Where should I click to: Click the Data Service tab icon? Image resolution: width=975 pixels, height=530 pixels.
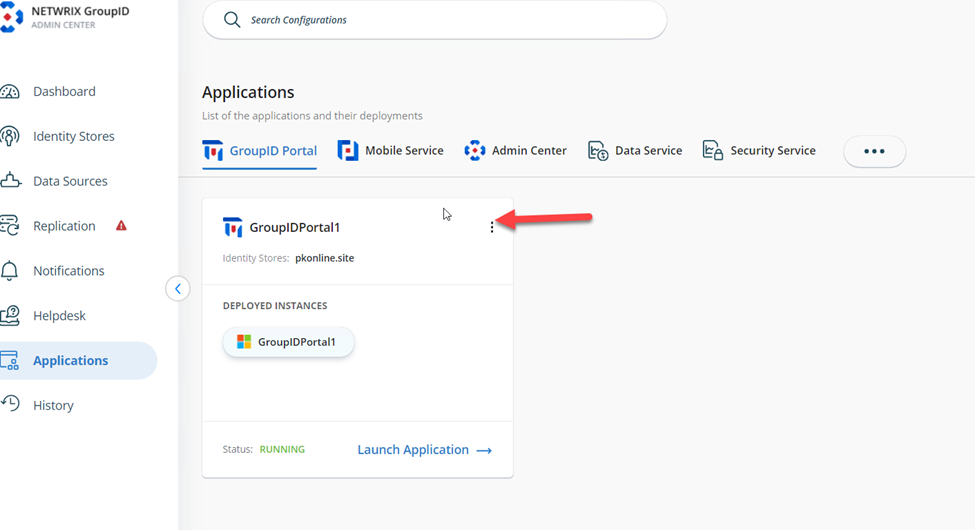[598, 151]
